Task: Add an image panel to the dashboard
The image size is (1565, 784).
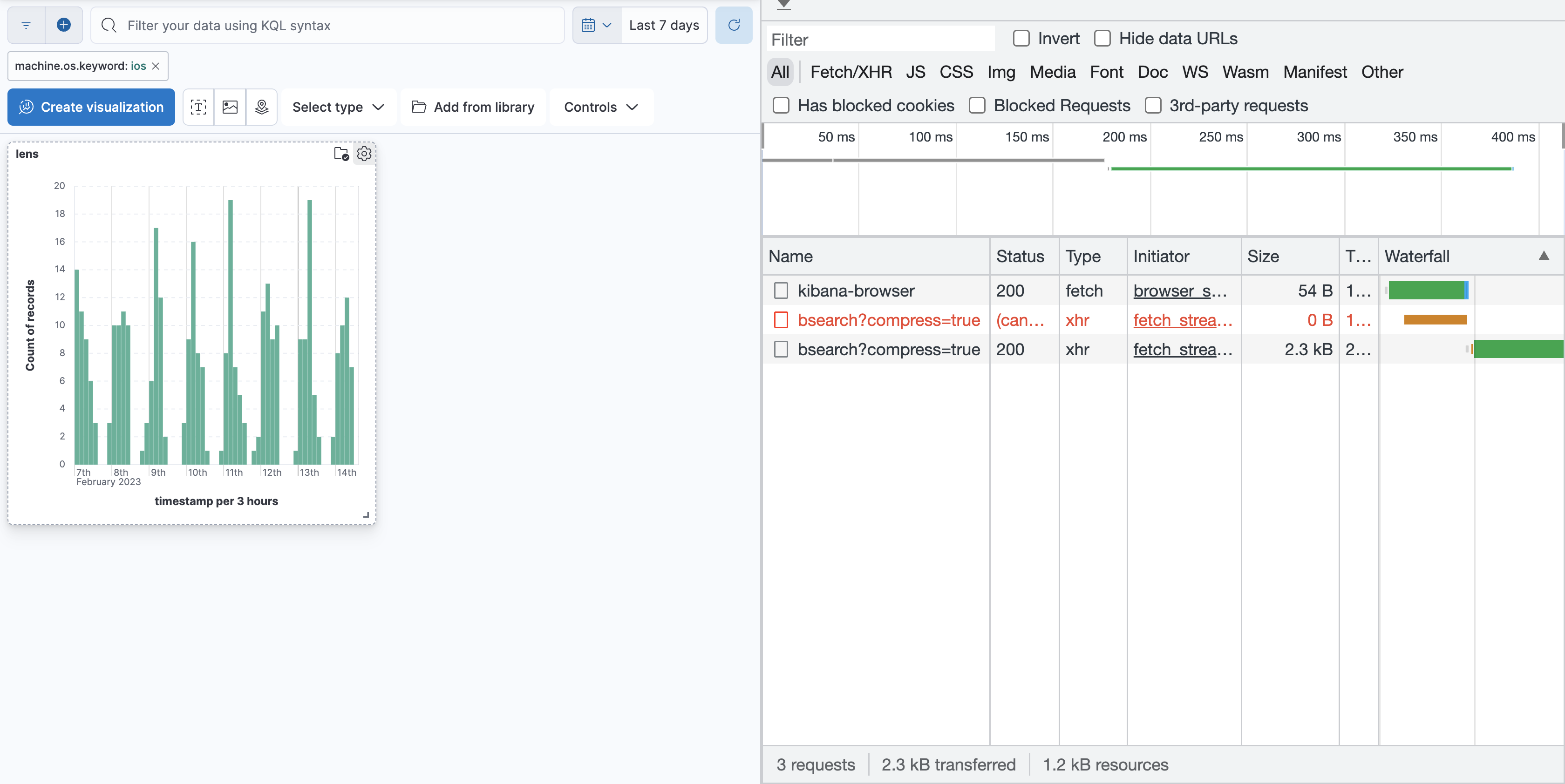Action: coord(230,107)
